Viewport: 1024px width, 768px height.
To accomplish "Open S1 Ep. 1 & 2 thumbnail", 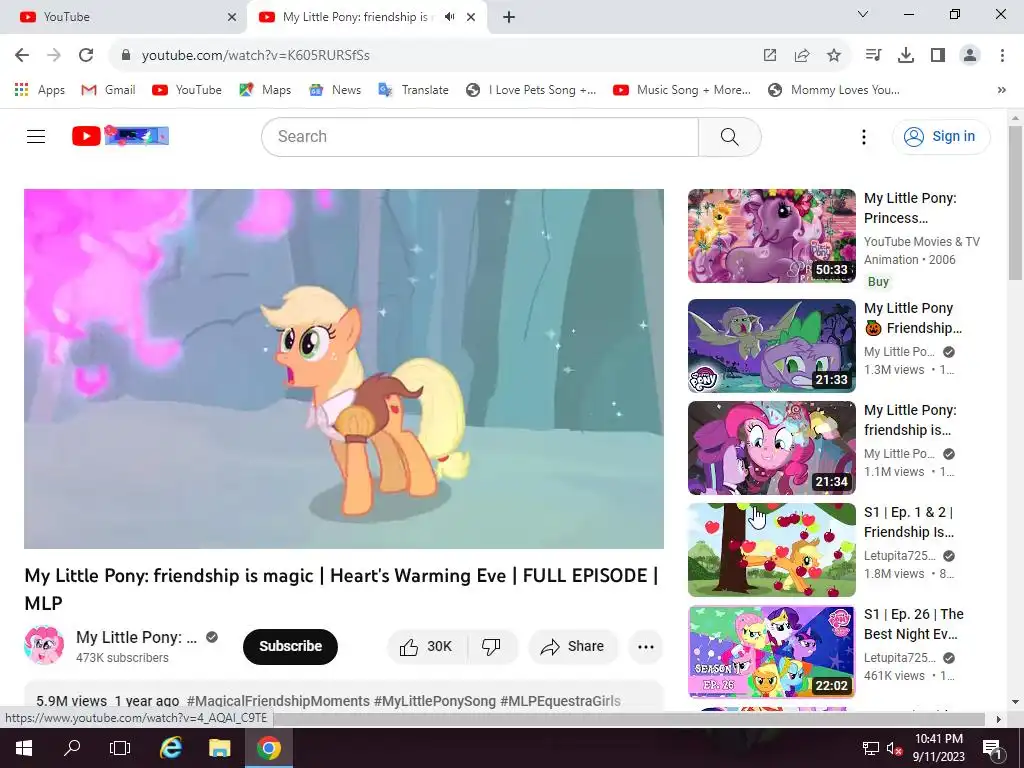I will coord(771,550).
